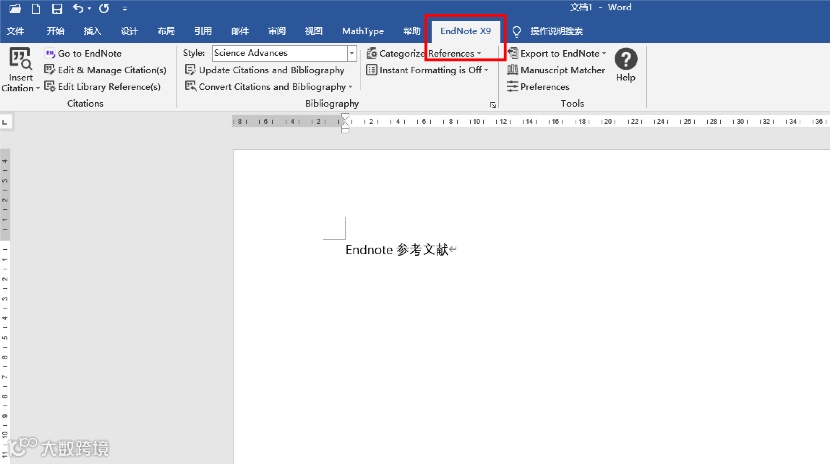Screen dimensions: 830x464
Task: Switch to the 邮件 tab
Action: click(x=240, y=31)
